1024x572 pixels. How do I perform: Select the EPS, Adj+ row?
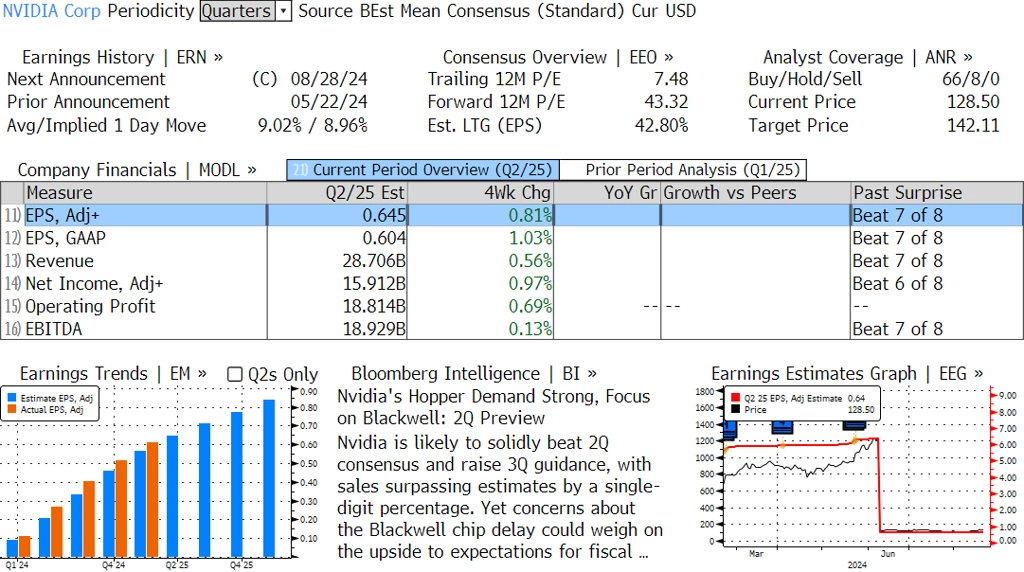pyautogui.click(x=512, y=215)
